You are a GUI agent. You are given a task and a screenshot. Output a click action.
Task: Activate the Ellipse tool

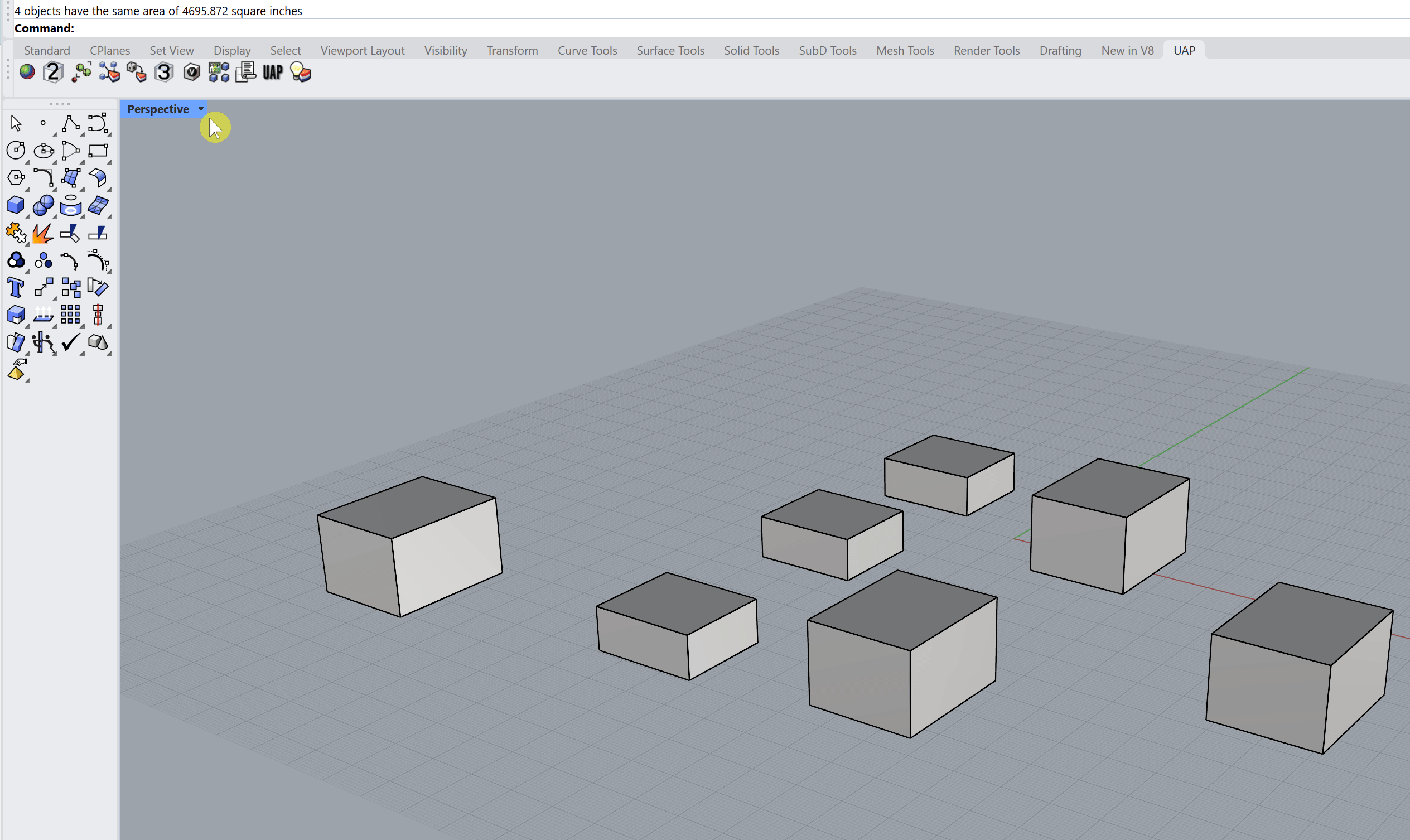[43, 150]
